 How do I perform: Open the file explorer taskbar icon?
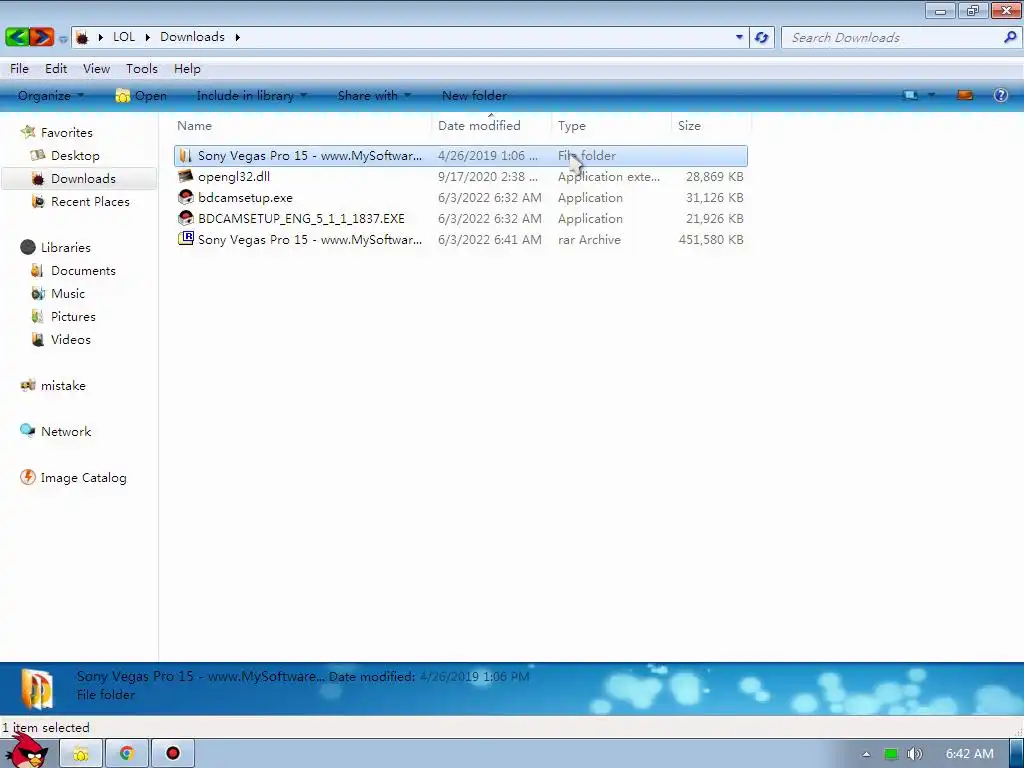[81, 754]
